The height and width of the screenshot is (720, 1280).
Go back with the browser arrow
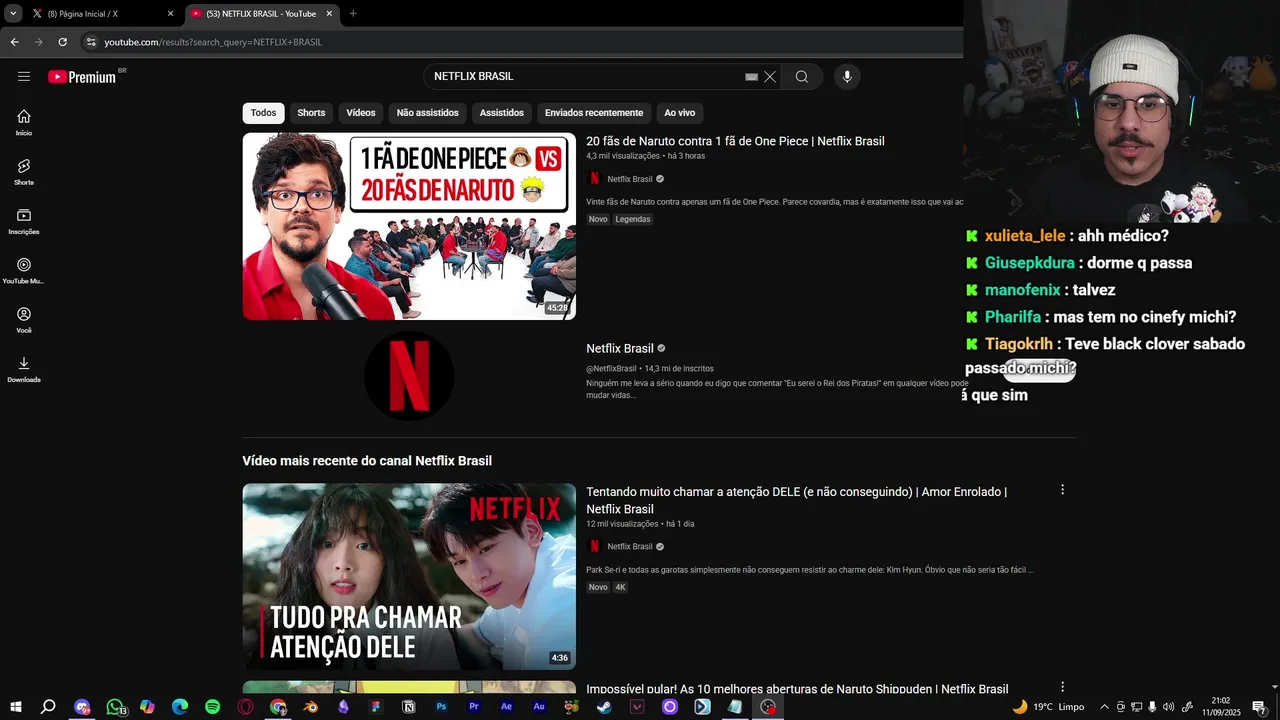tap(14, 42)
